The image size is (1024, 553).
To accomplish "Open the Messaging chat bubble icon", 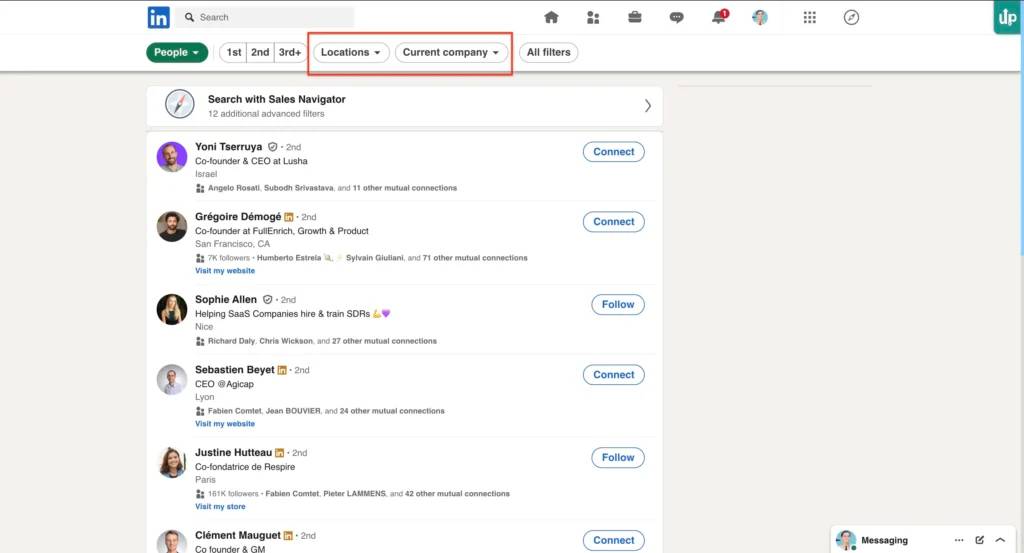I will point(677,17).
